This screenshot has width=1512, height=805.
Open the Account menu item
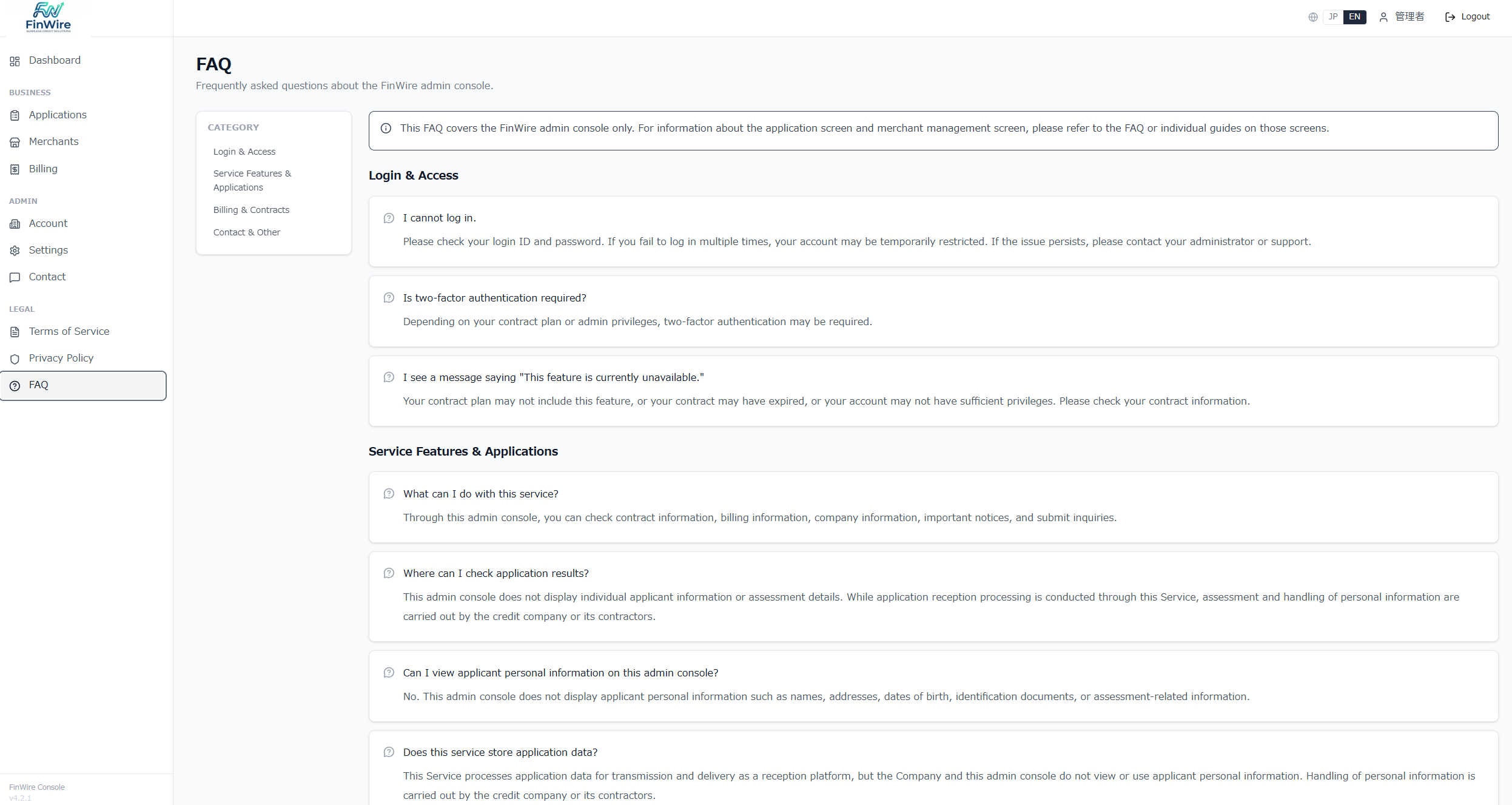(48, 223)
